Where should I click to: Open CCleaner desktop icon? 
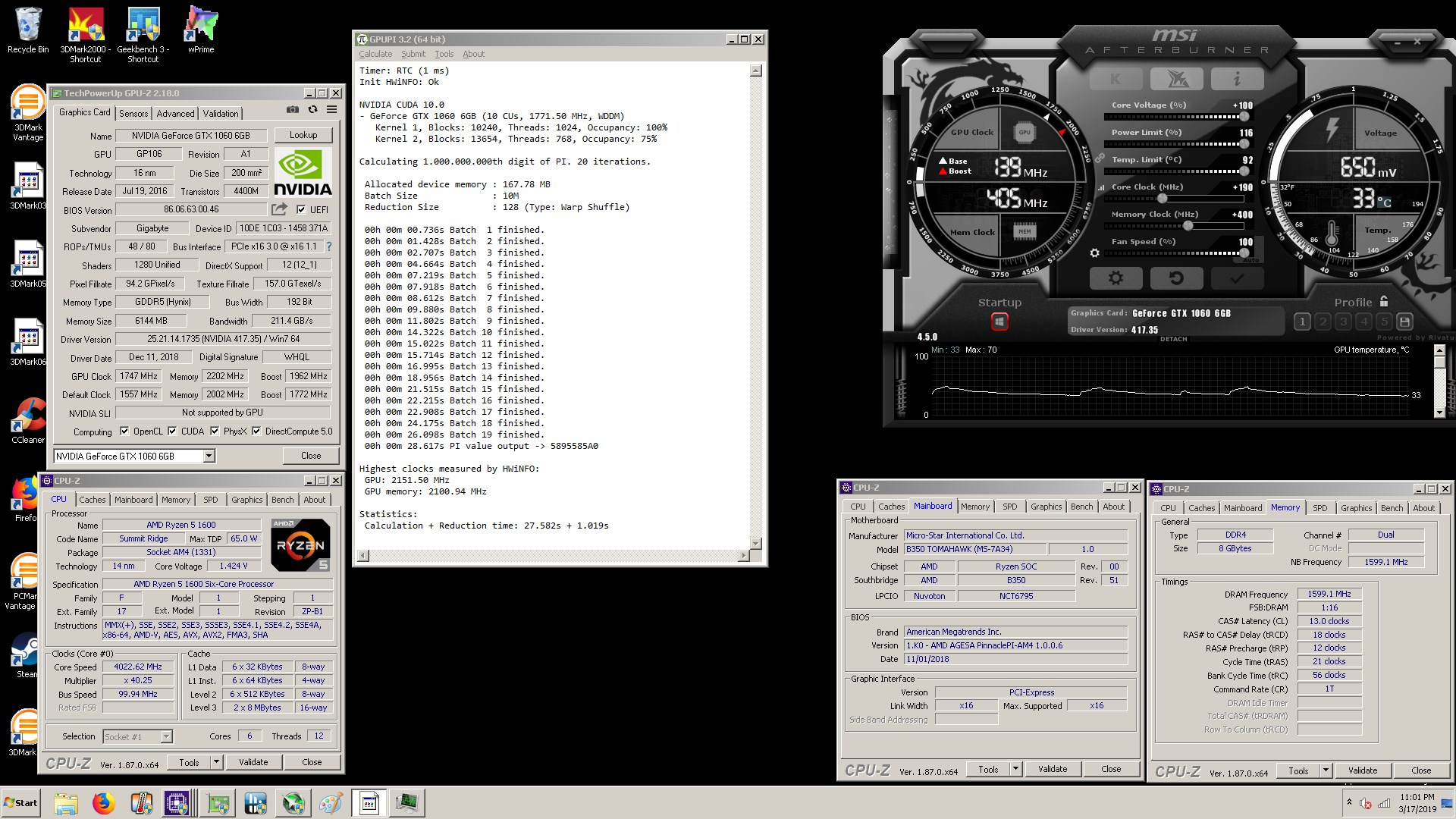click(28, 420)
